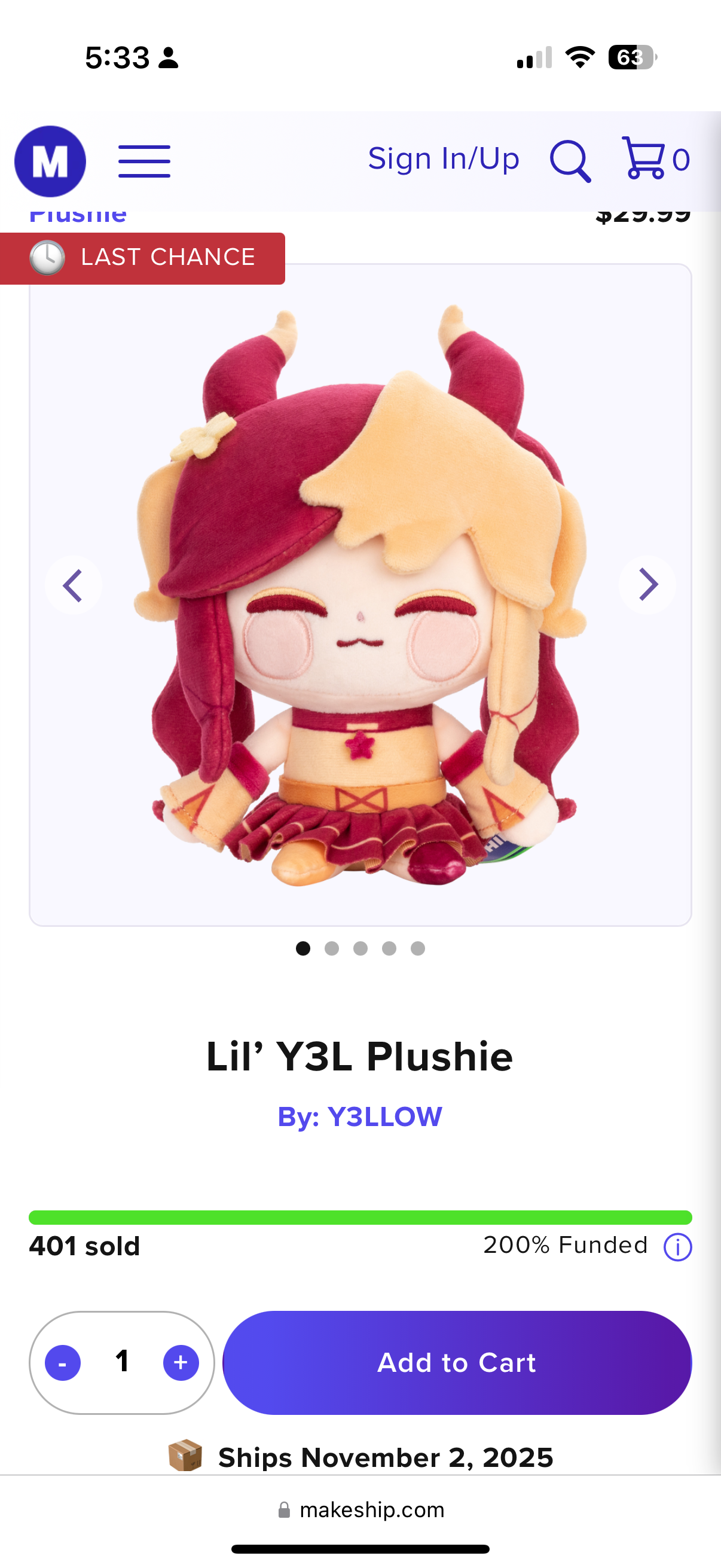Tap the Last Chance clock badge
This screenshot has height=1568, width=721.
point(142,258)
